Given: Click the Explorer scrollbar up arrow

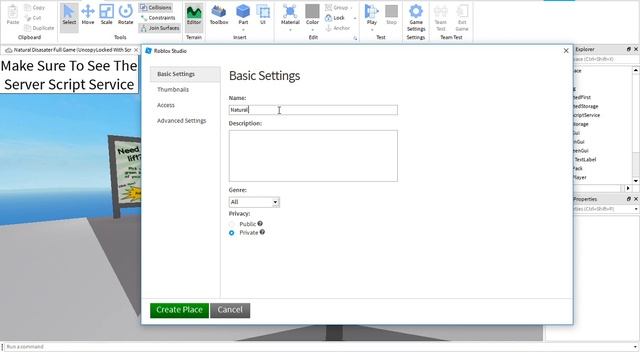Looking at the screenshot, I should point(636,70).
